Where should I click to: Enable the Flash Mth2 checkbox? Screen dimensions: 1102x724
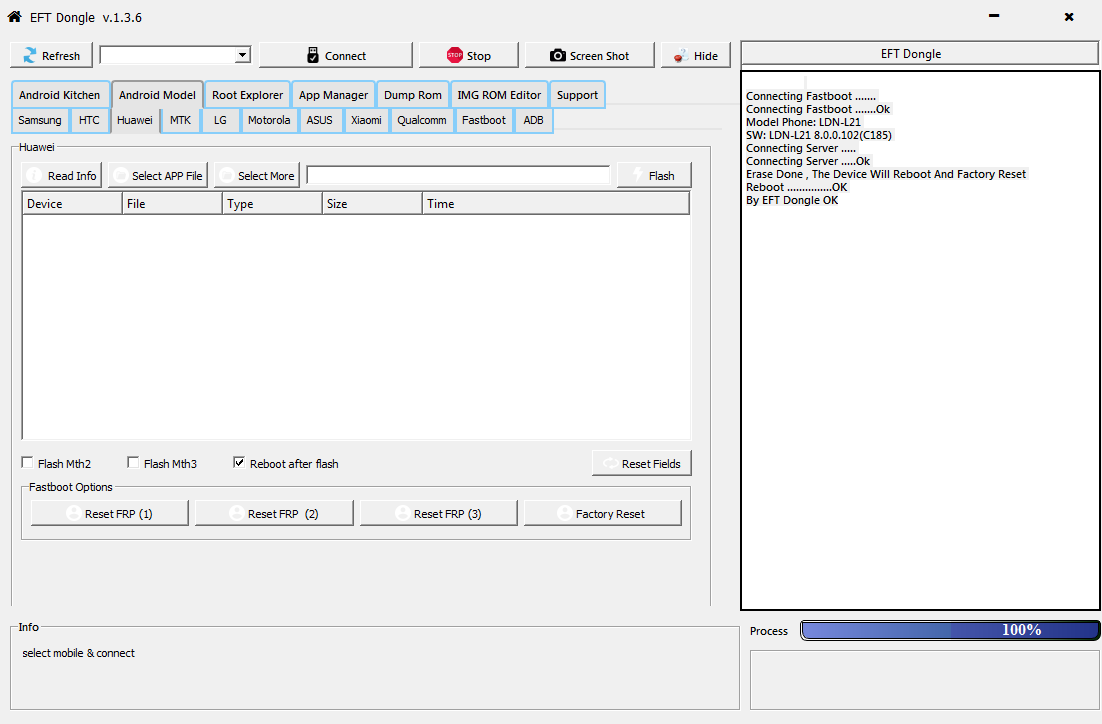27,463
